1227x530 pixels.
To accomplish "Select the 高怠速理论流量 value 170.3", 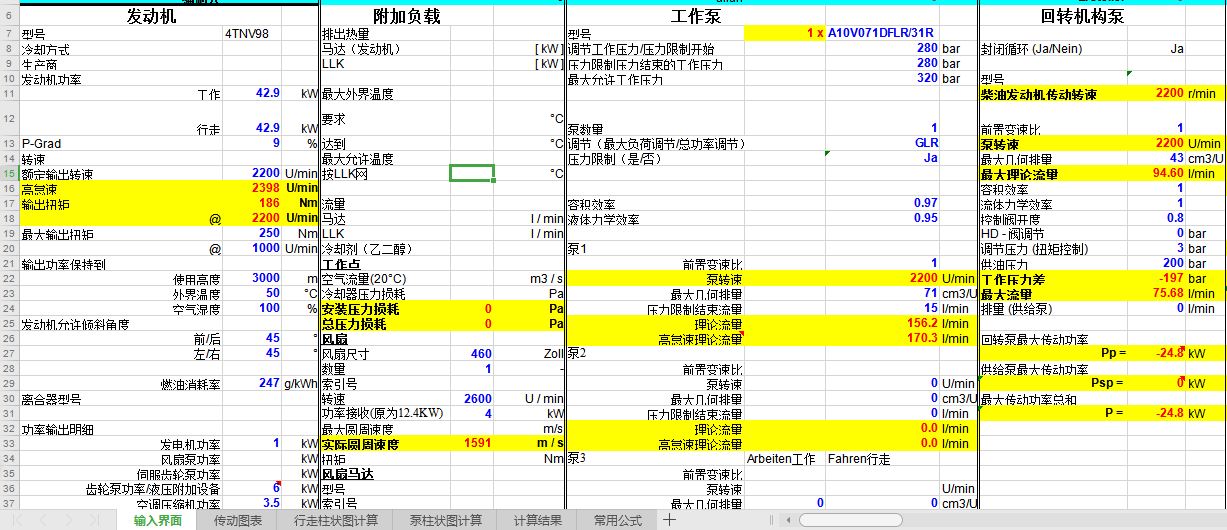I will tap(882, 338).
